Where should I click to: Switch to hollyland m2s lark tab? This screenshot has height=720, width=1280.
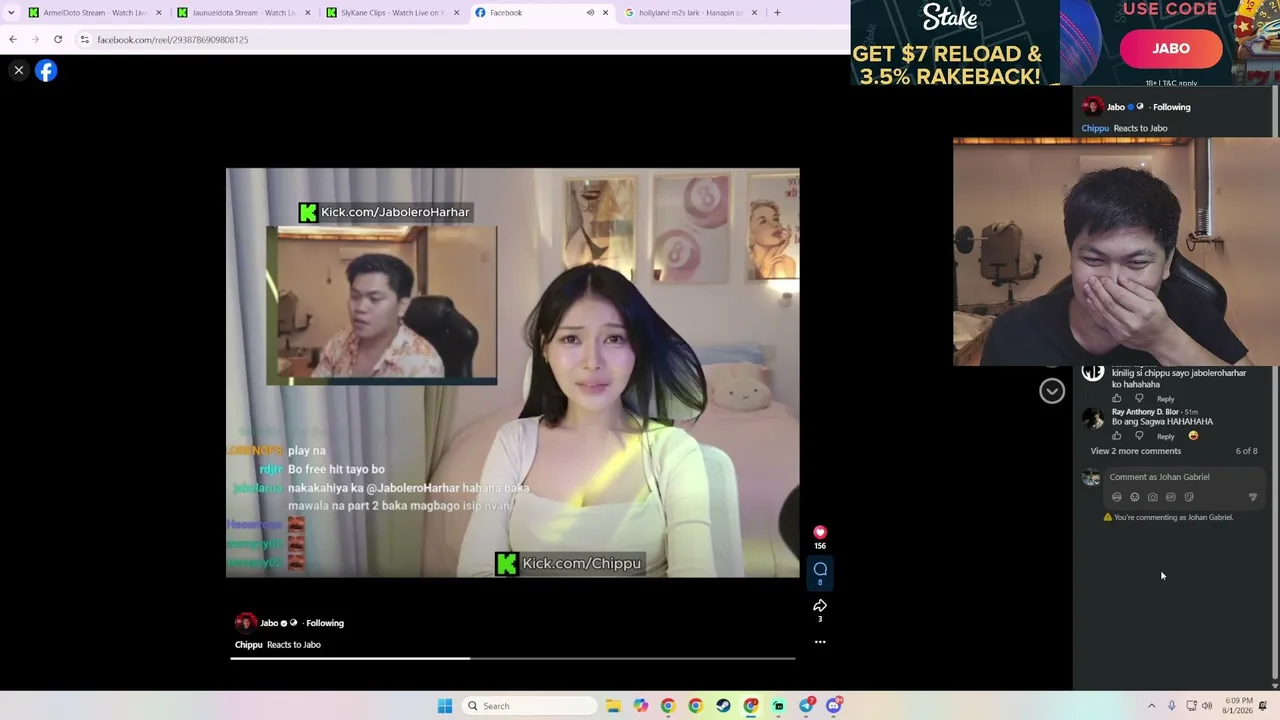tap(690, 13)
